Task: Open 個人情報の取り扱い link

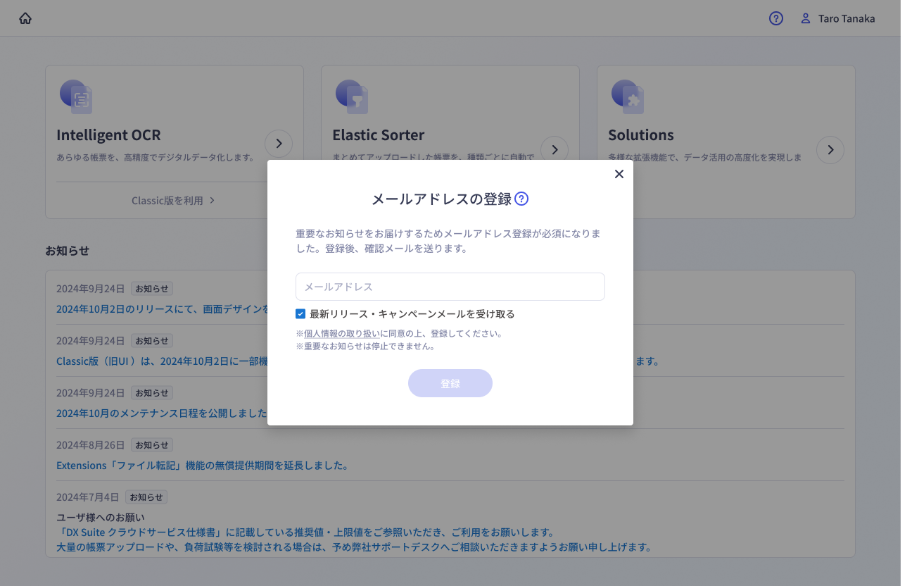Action: [x=342, y=334]
